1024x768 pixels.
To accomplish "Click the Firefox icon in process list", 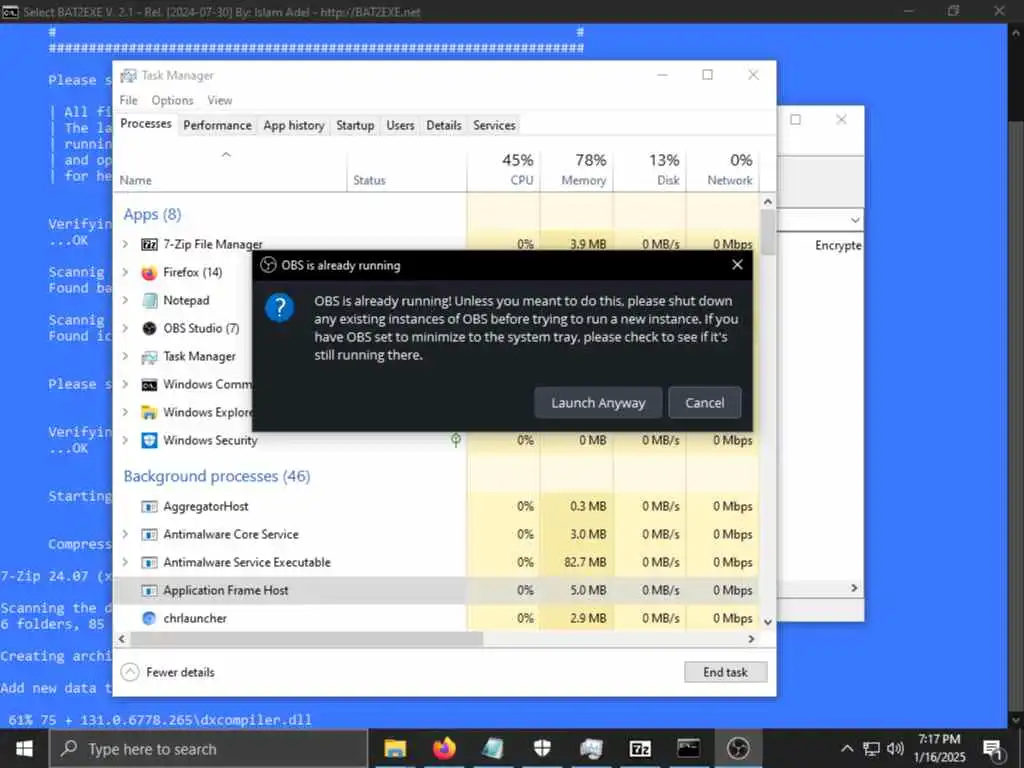I will pyautogui.click(x=150, y=272).
